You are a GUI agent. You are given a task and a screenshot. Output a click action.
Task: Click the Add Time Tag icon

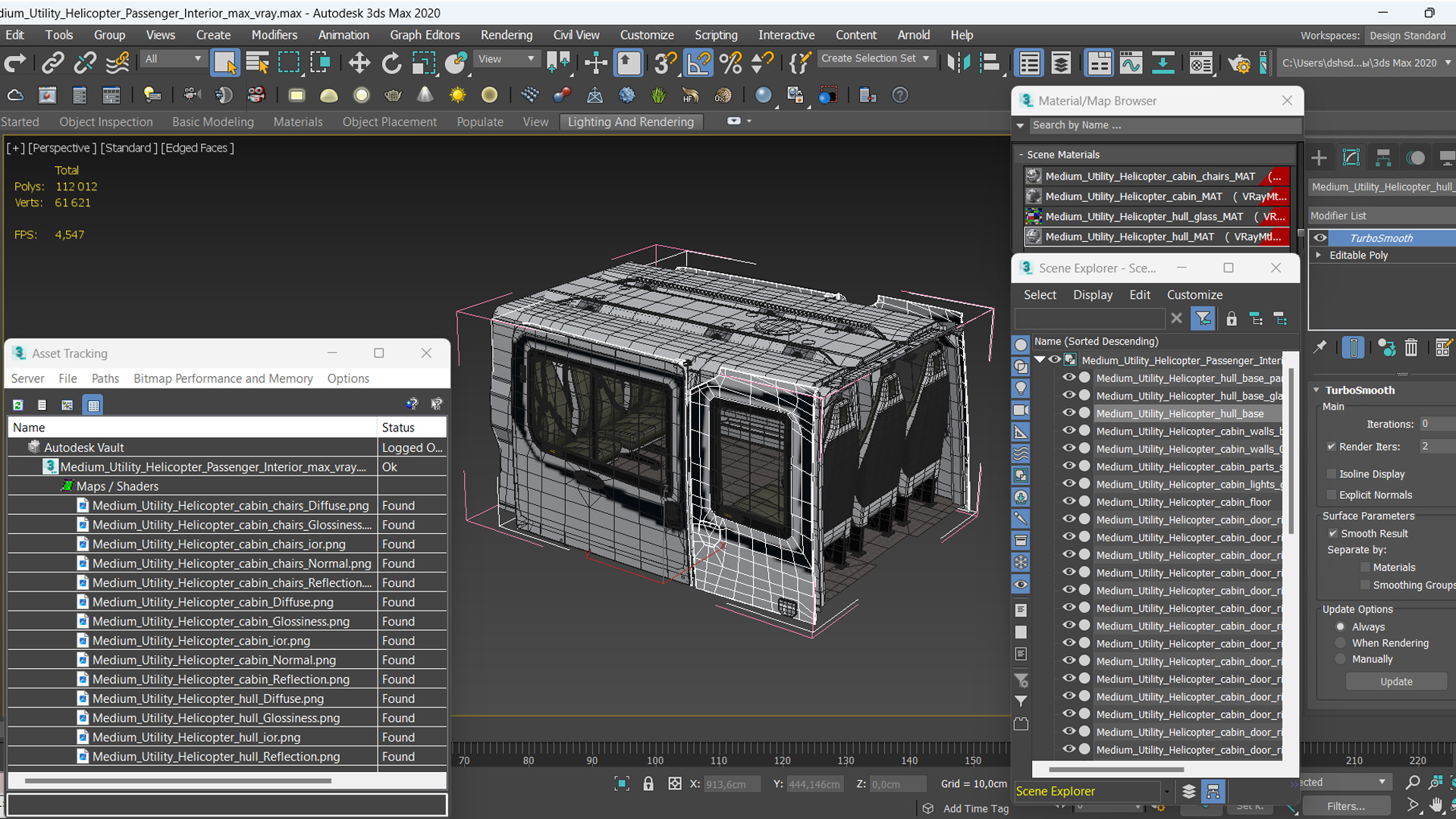point(928,808)
